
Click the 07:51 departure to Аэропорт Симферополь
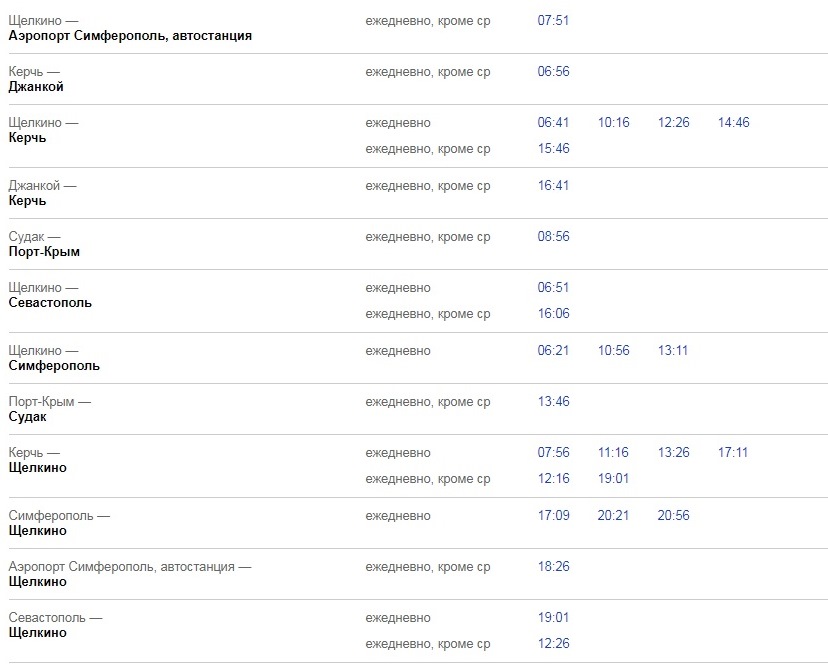pyautogui.click(x=553, y=20)
